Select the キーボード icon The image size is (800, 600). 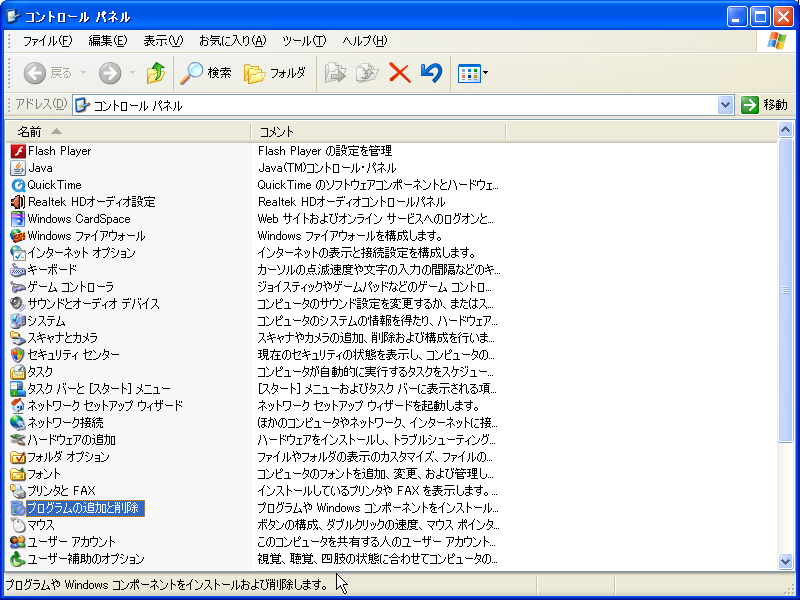18,270
